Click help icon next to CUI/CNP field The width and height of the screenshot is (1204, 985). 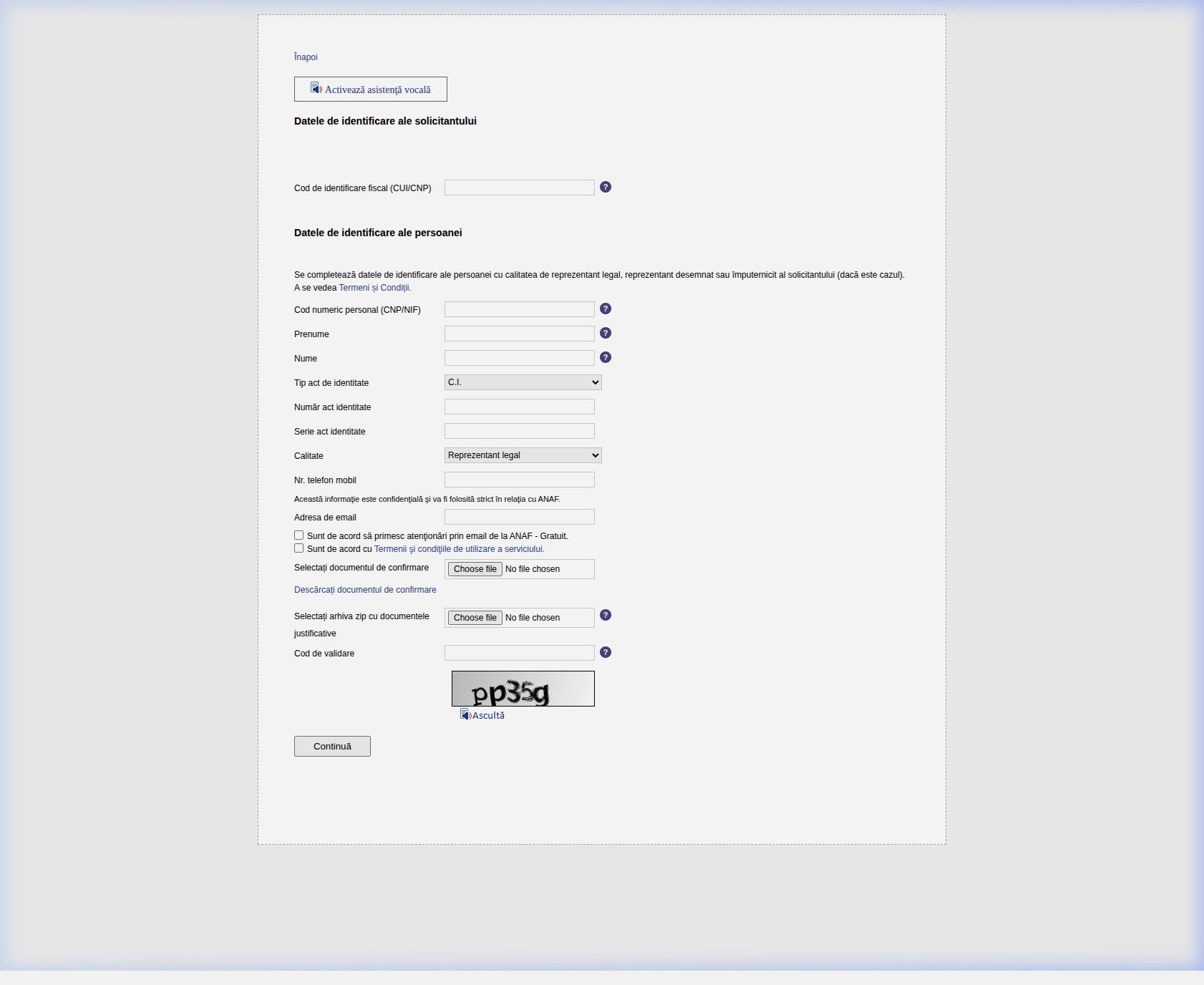click(606, 187)
